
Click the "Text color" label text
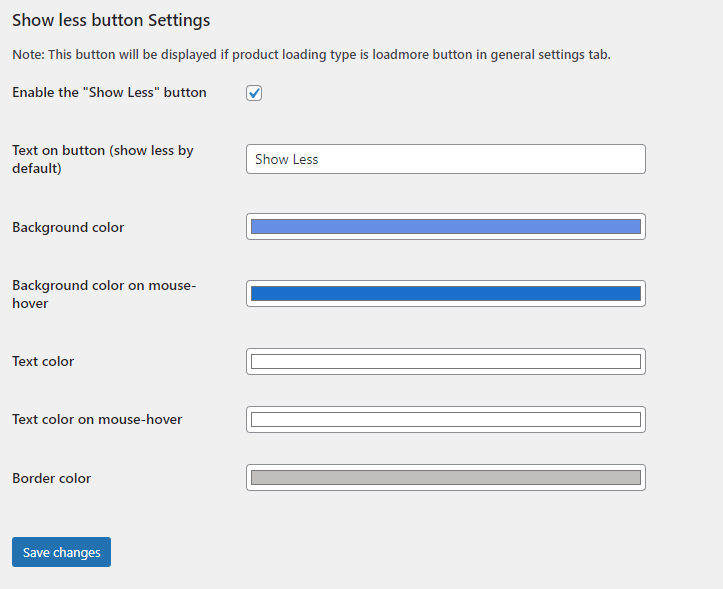(43, 361)
